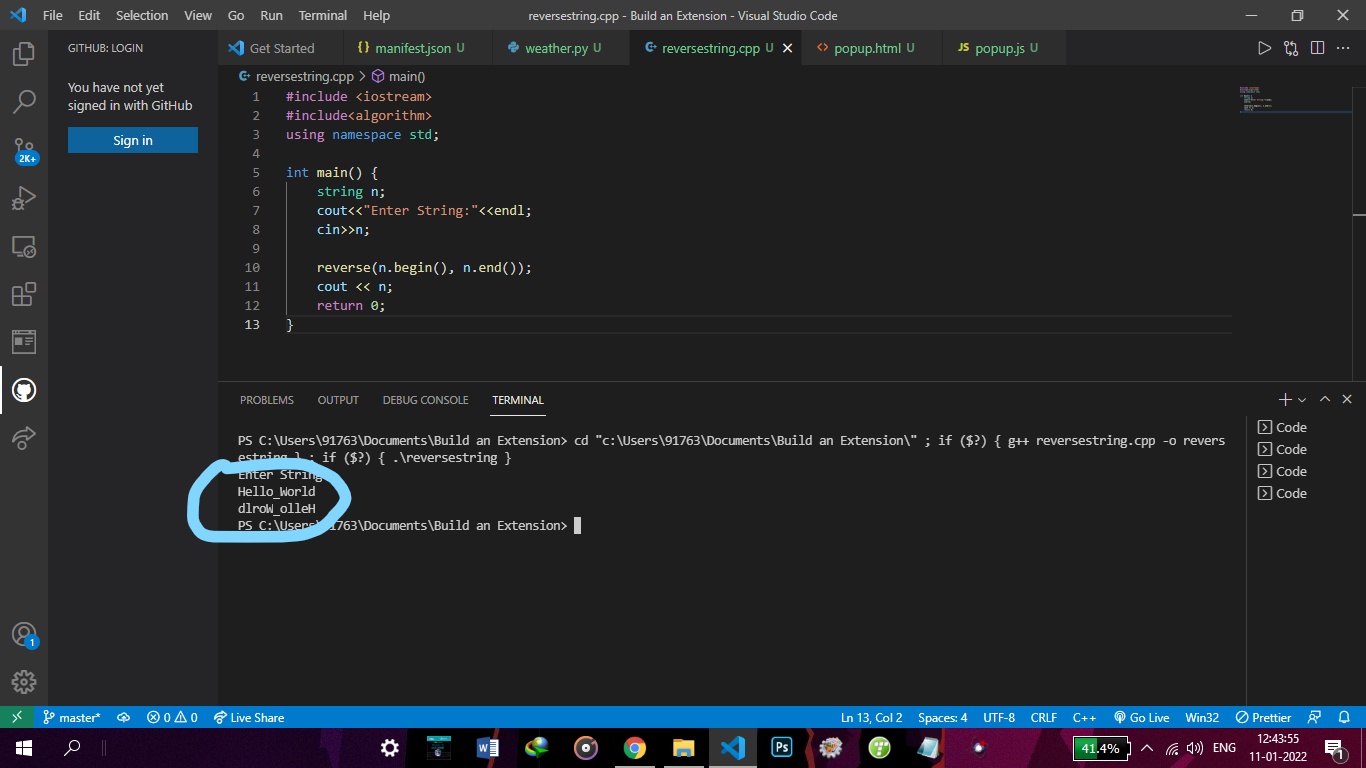Open the notifications bell in status bar
Screen dimensions: 1366x768
click(x=1343, y=717)
